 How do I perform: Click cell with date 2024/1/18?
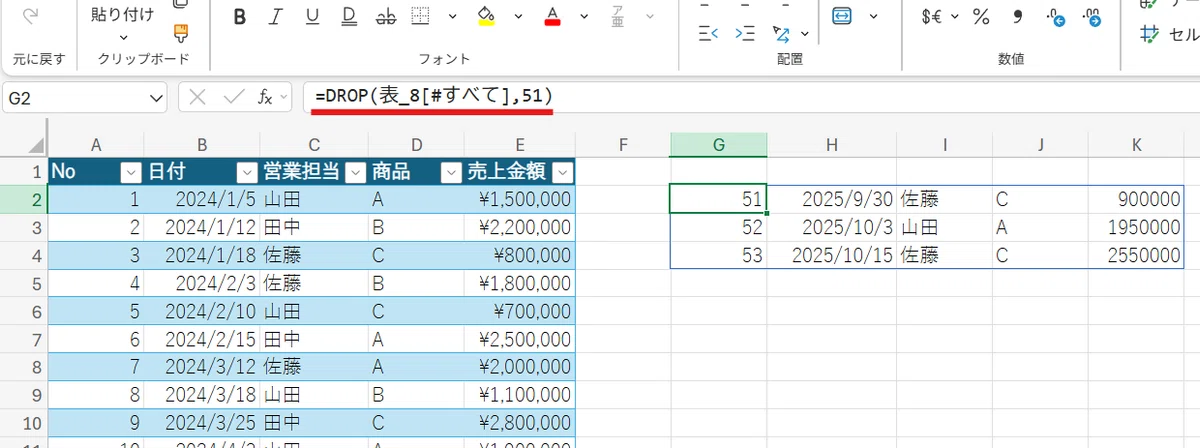(202, 255)
